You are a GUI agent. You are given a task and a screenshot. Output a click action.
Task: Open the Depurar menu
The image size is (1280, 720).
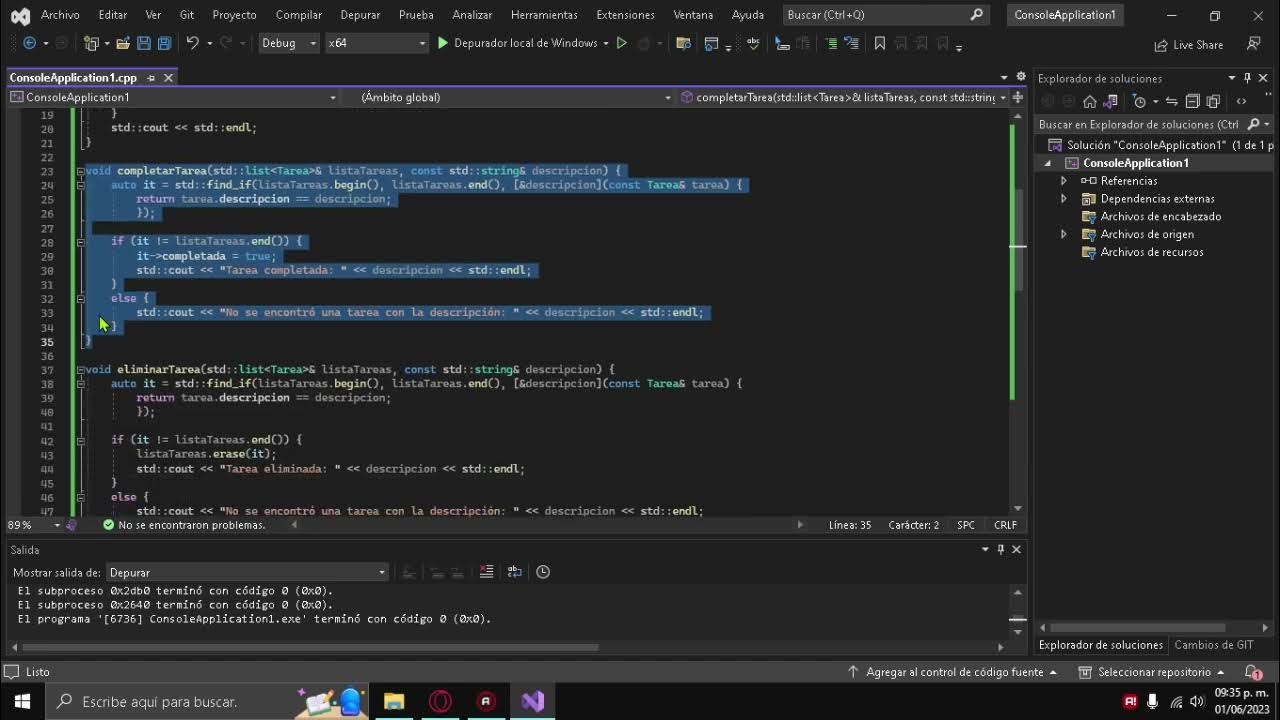[x=360, y=15]
